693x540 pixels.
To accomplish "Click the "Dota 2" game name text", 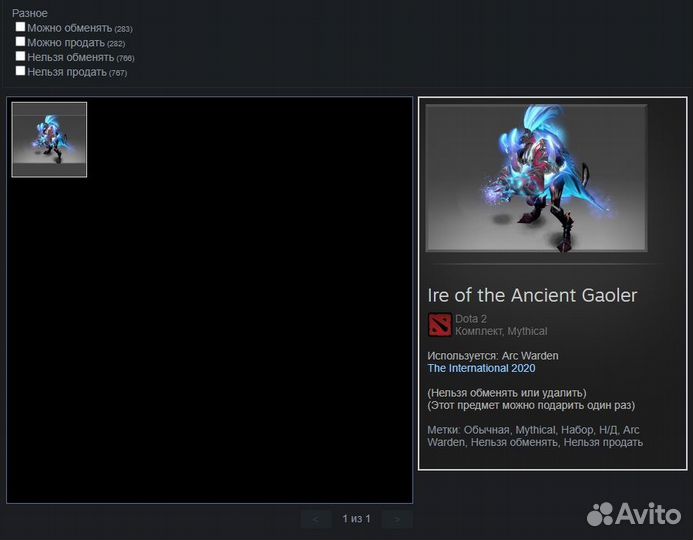I will [x=471, y=319].
